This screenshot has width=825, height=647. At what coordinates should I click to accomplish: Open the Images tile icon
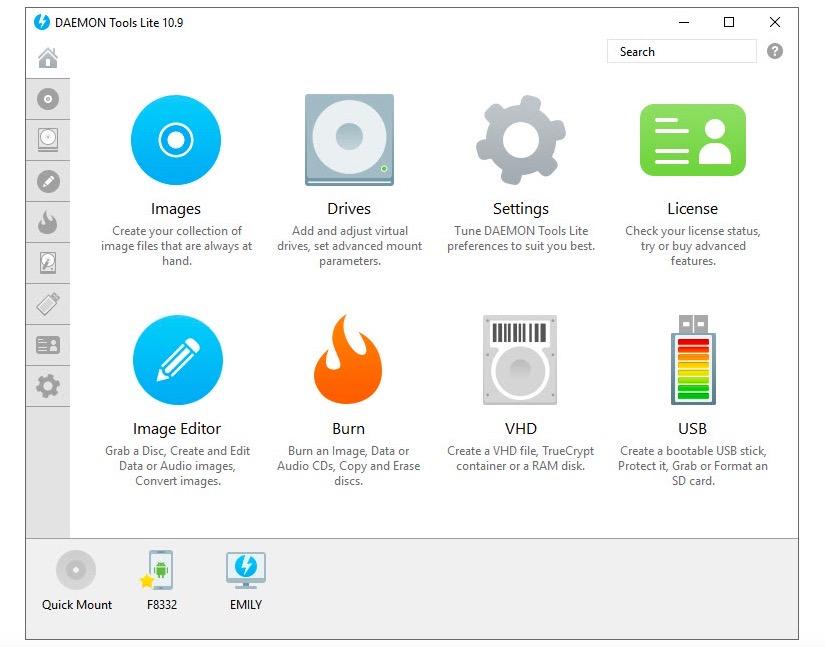(x=176, y=141)
